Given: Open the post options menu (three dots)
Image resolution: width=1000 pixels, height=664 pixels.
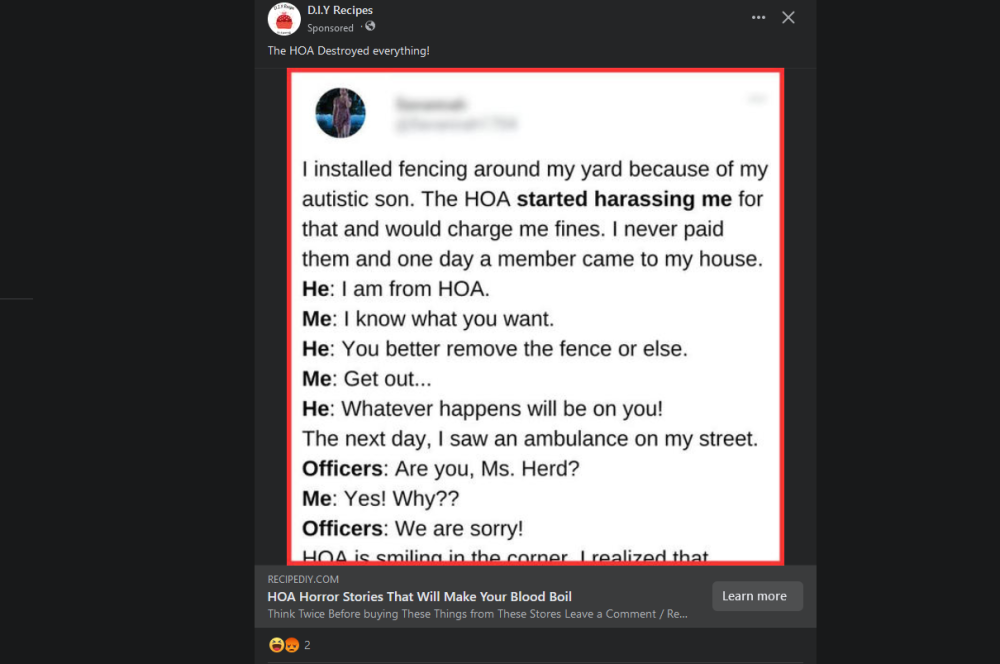Looking at the screenshot, I should tap(758, 17).
